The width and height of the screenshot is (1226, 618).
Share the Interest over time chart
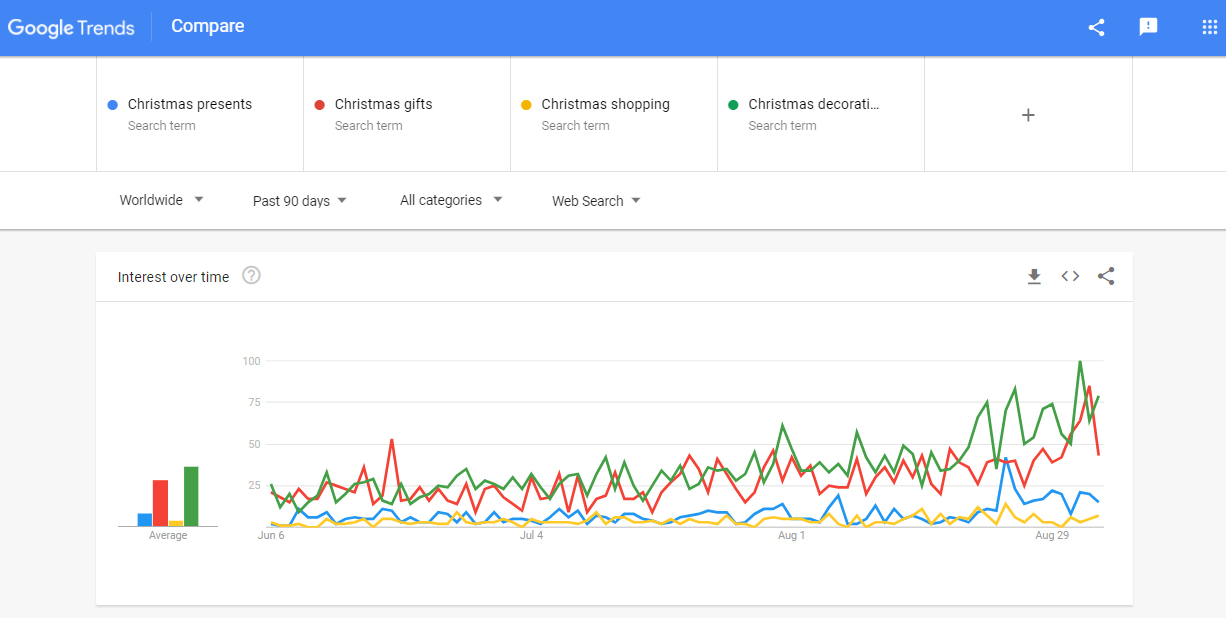pos(1106,277)
